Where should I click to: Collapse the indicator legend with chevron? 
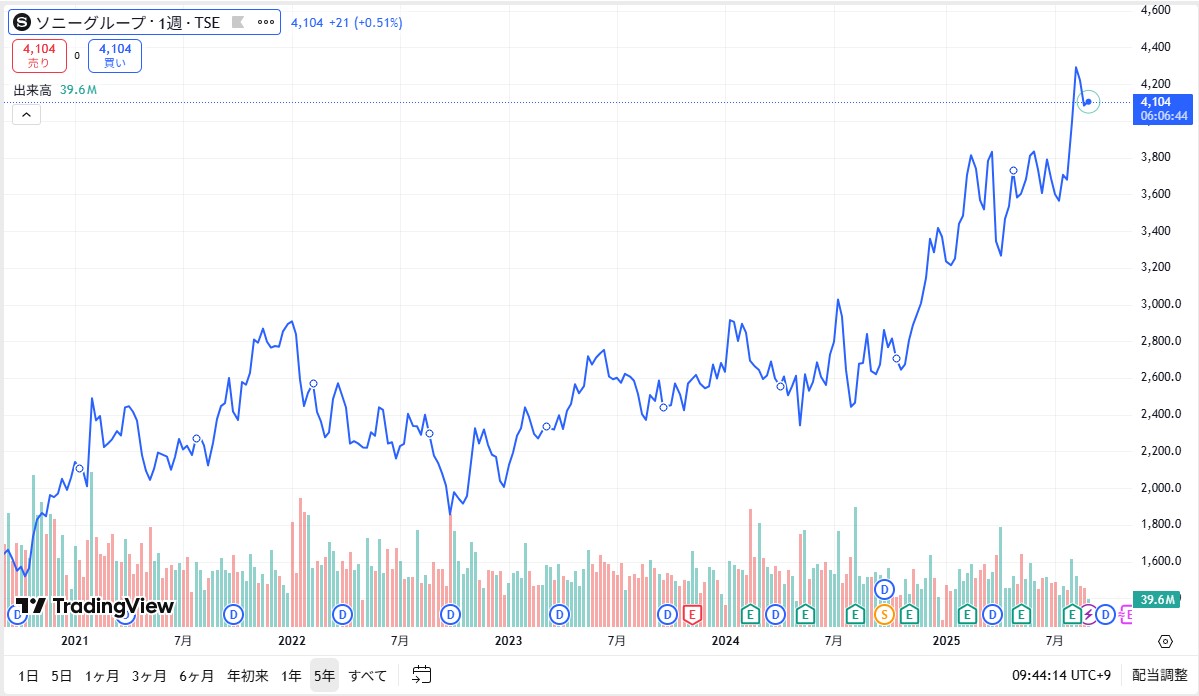coord(26,115)
